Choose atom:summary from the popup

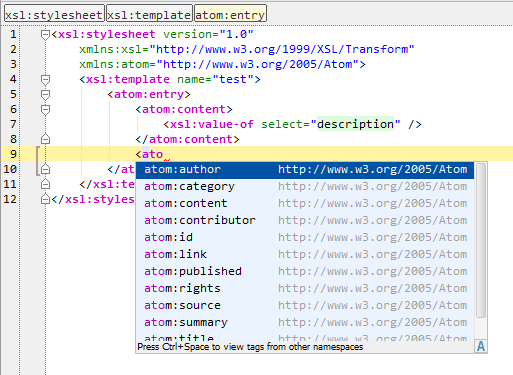pos(305,323)
